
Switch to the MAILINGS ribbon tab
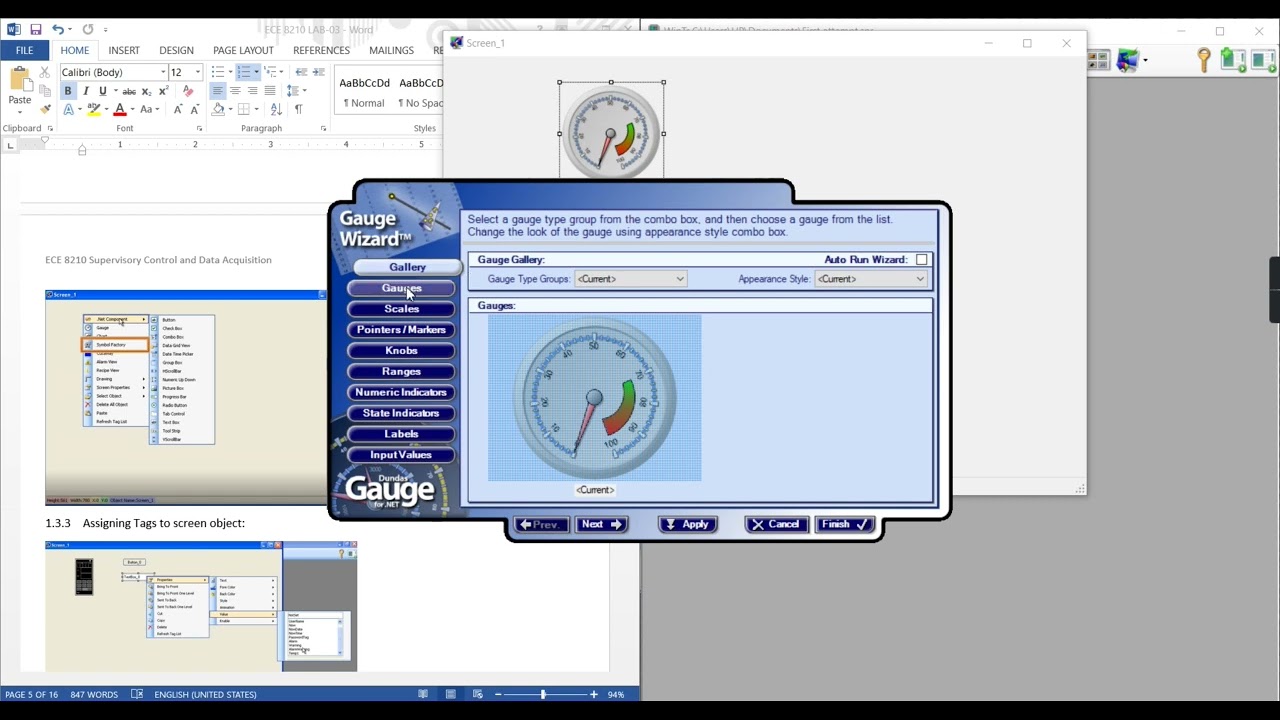point(391,50)
